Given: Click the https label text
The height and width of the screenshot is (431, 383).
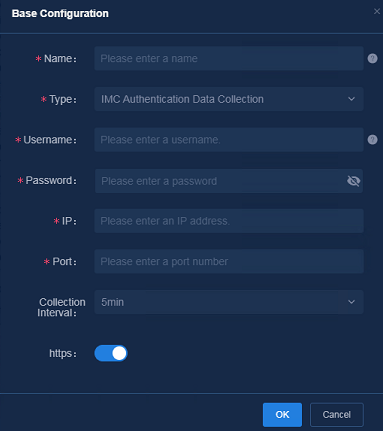Looking at the screenshot, I should point(63,353).
